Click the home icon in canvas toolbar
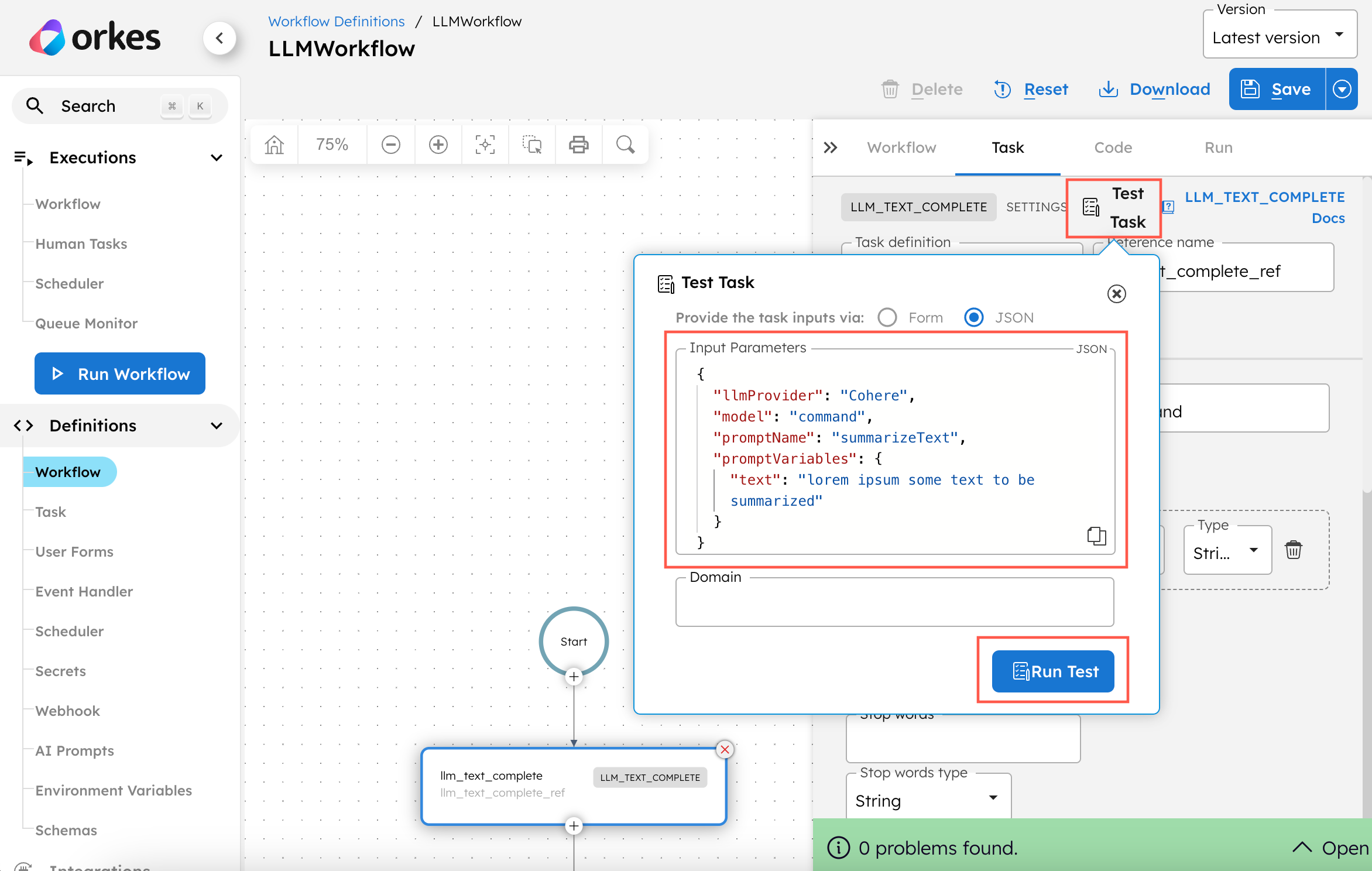 pyautogui.click(x=274, y=145)
